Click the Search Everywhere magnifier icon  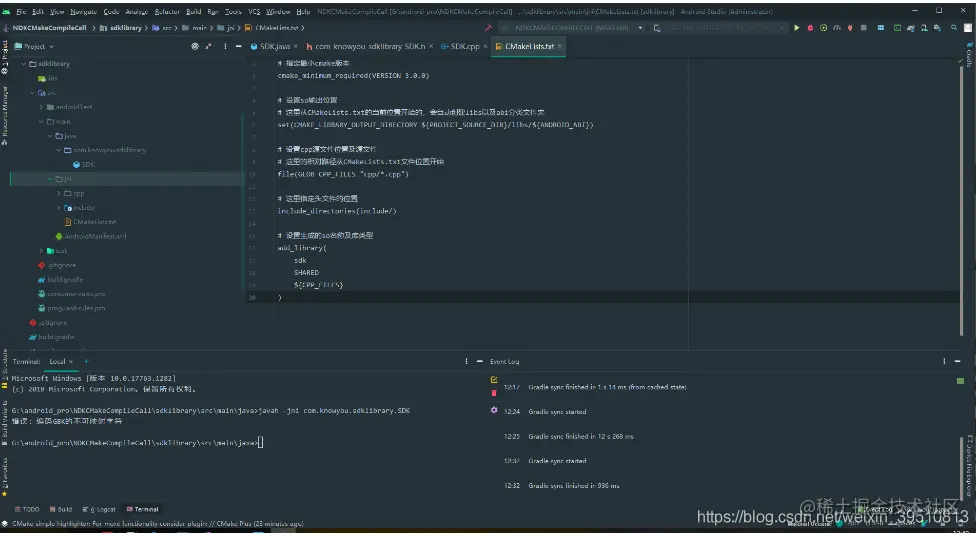954,28
